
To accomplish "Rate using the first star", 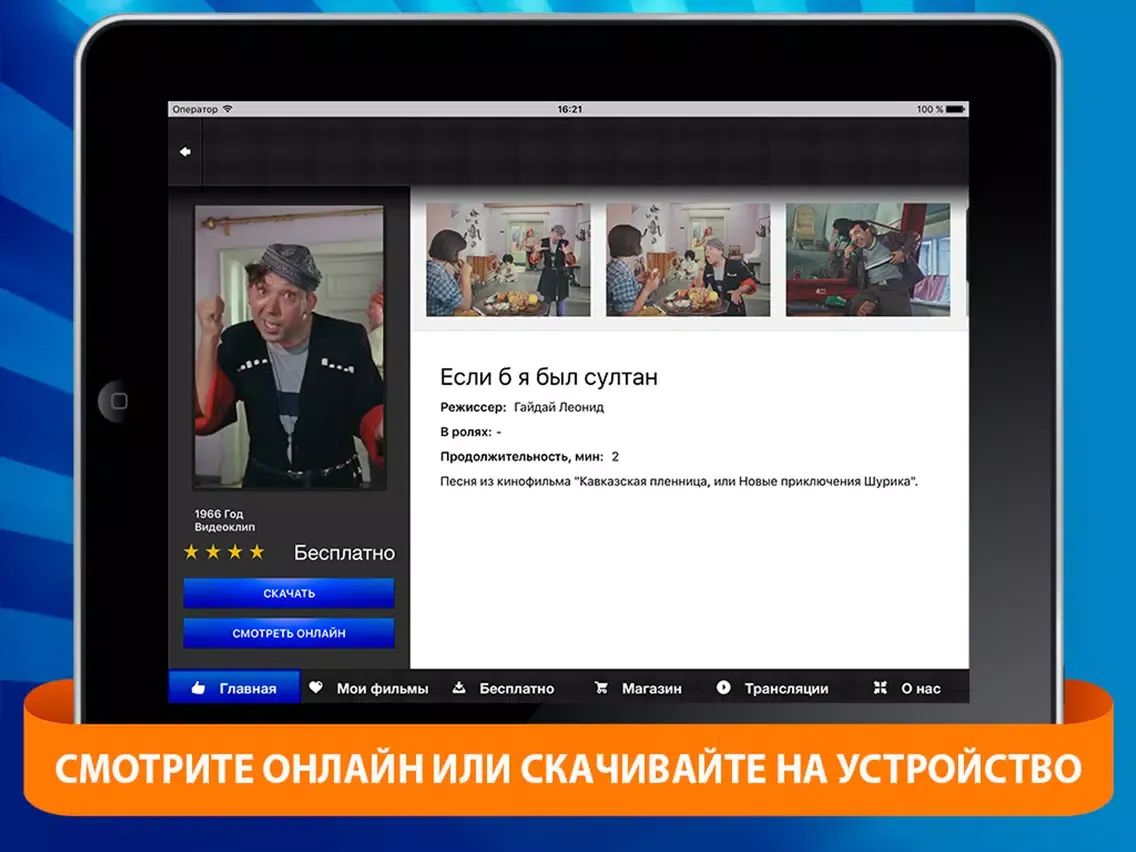I will pyautogui.click(x=191, y=552).
